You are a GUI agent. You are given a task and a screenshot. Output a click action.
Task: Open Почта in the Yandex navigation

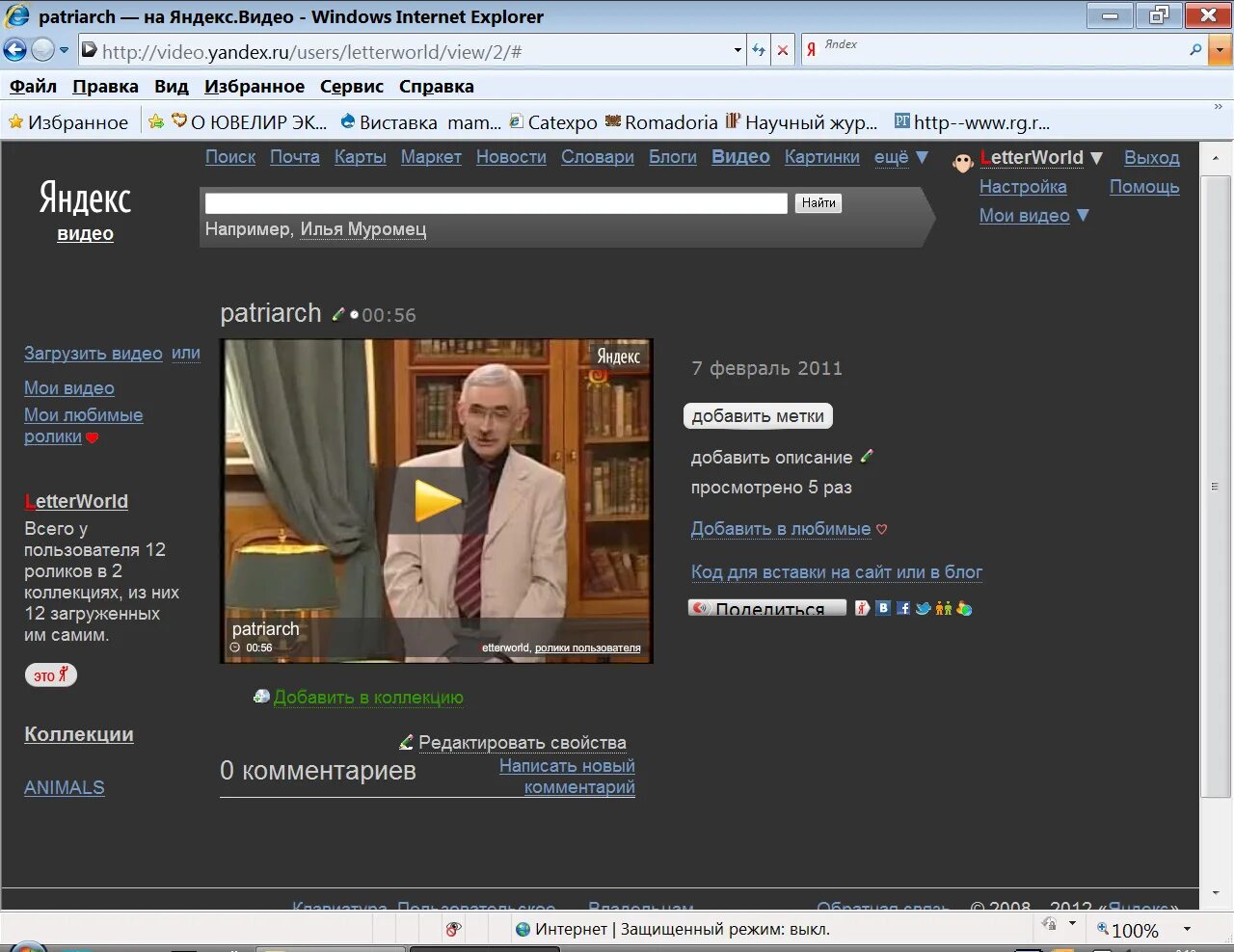click(295, 157)
